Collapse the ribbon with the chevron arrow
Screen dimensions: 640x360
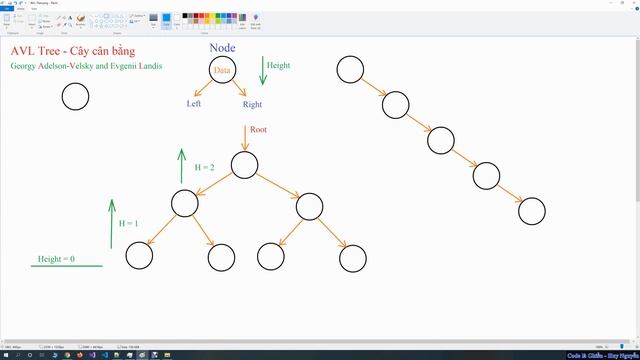[x=631, y=9]
